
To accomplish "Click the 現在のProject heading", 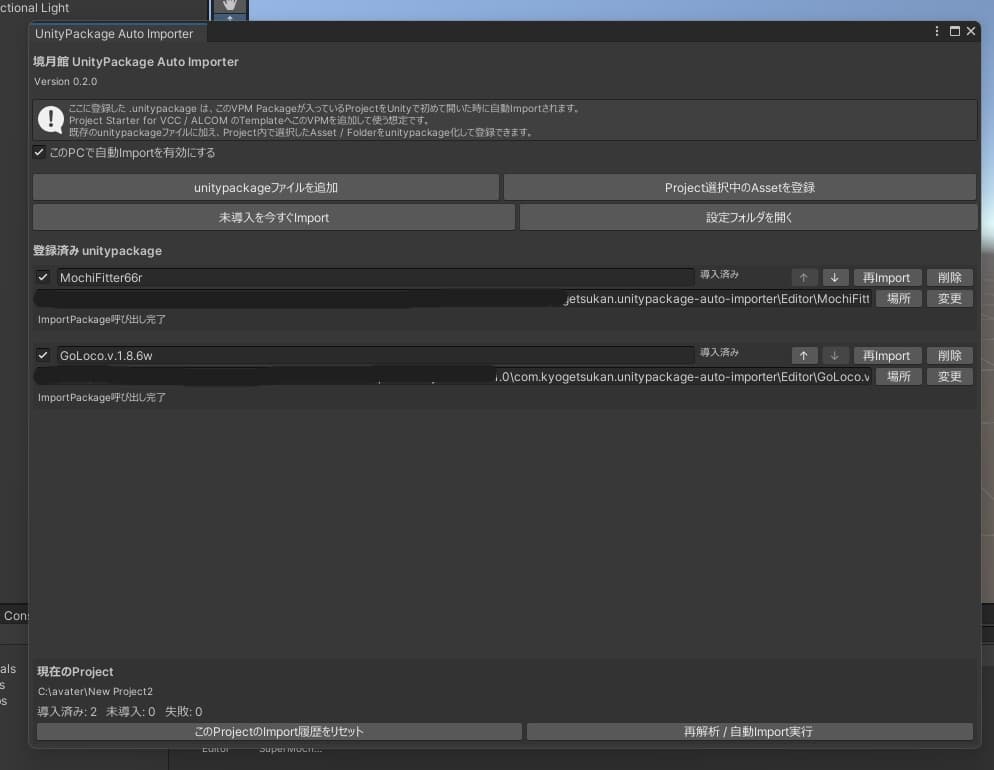I will pos(75,672).
